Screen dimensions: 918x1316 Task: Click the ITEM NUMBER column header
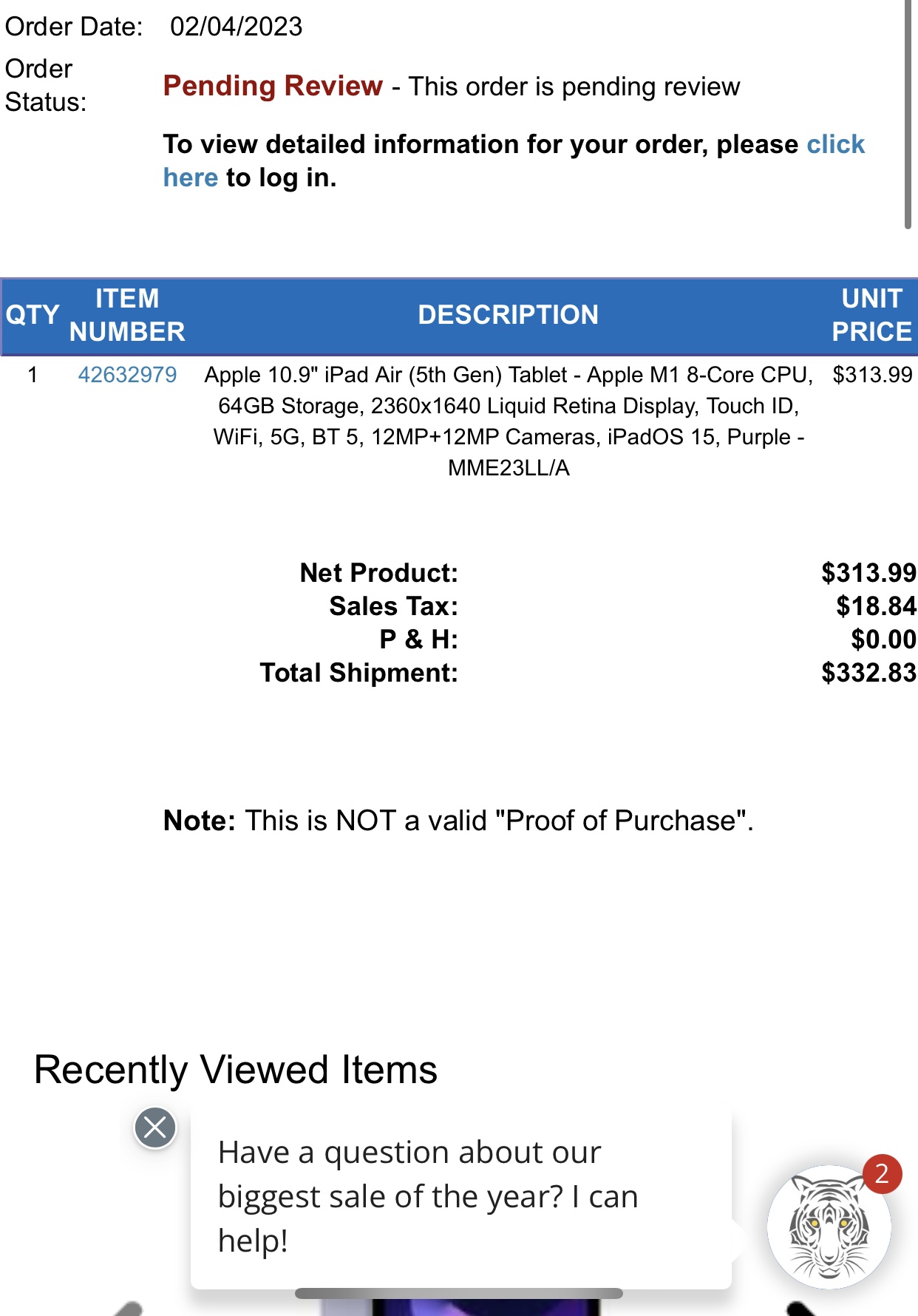[x=127, y=315]
